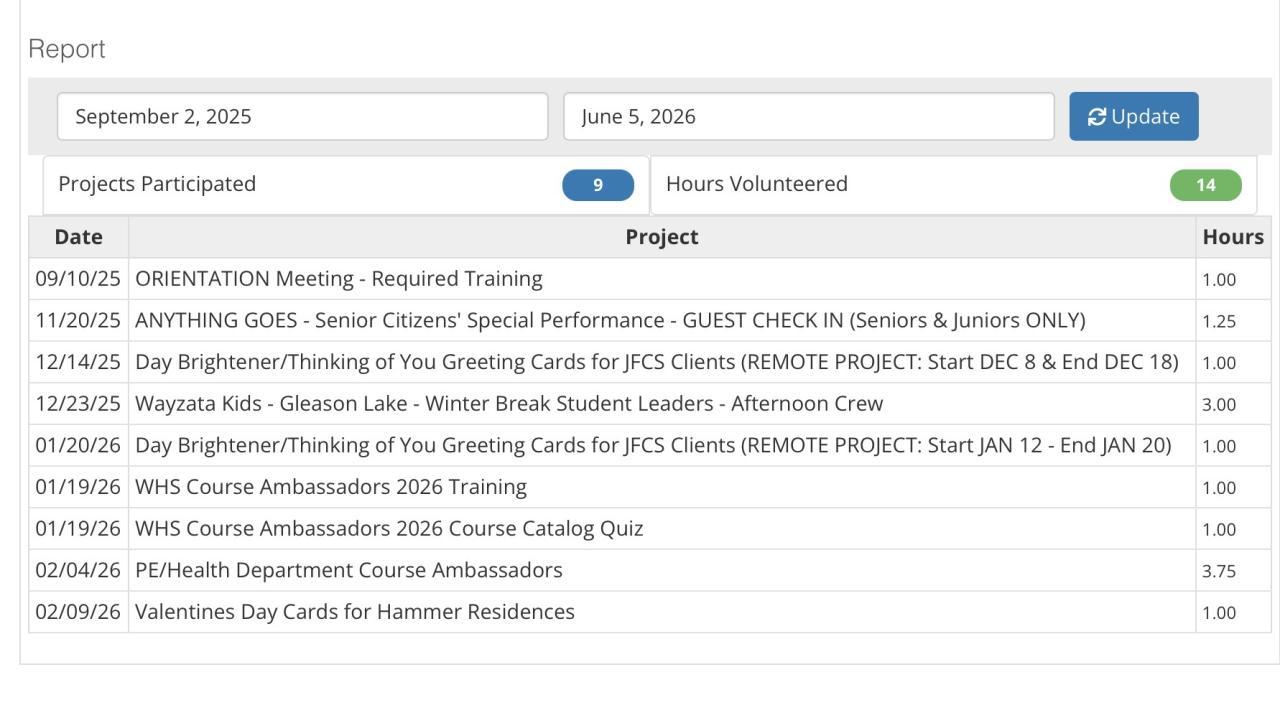The width and height of the screenshot is (1280, 713).
Task: Click WHS Course Ambassadors 2026 Training entry
Action: 330,487
